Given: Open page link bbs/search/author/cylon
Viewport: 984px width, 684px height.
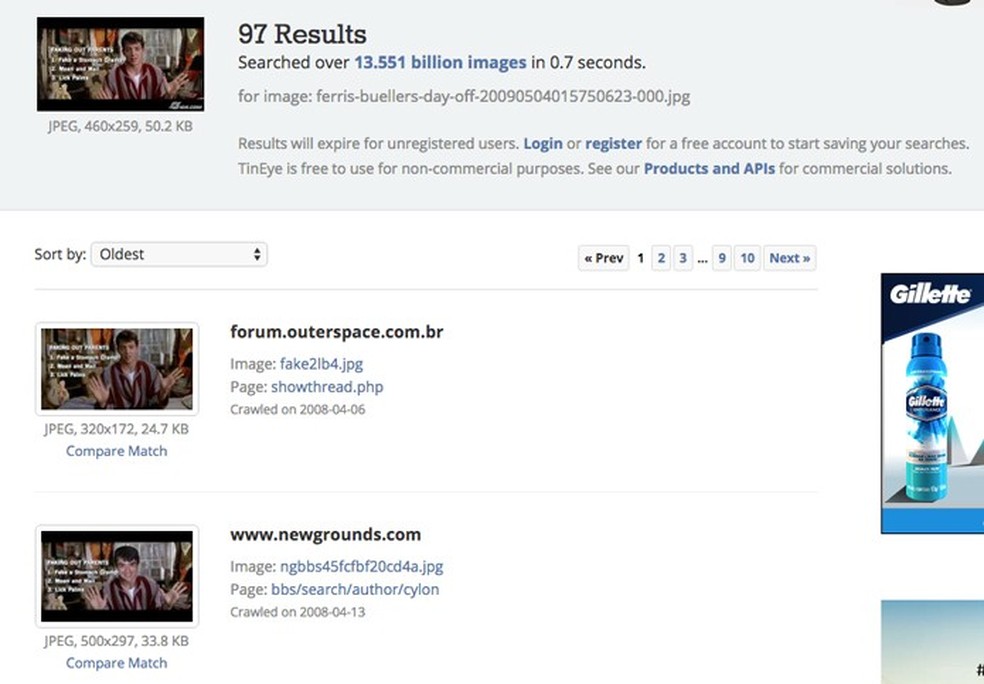Looking at the screenshot, I should (355, 589).
